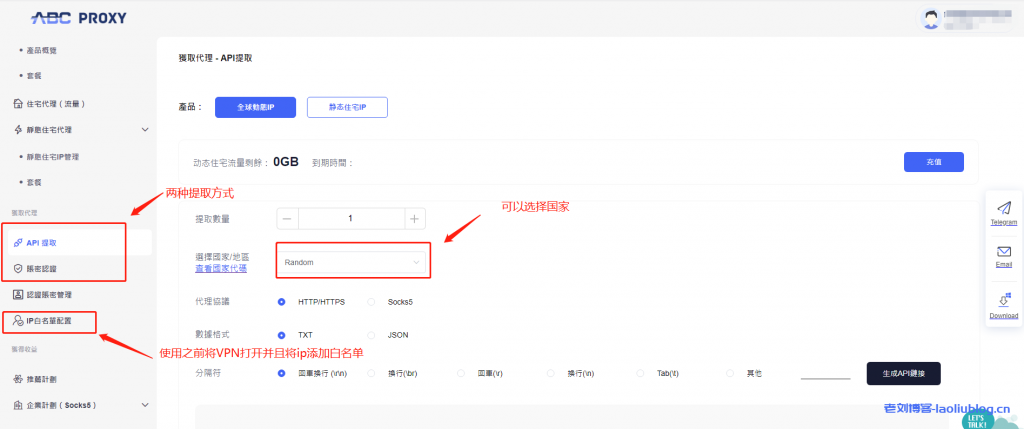This screenshot has width=1024, height=429.
Task: Open the Let's Talk chat bubble
Action: 981,420
